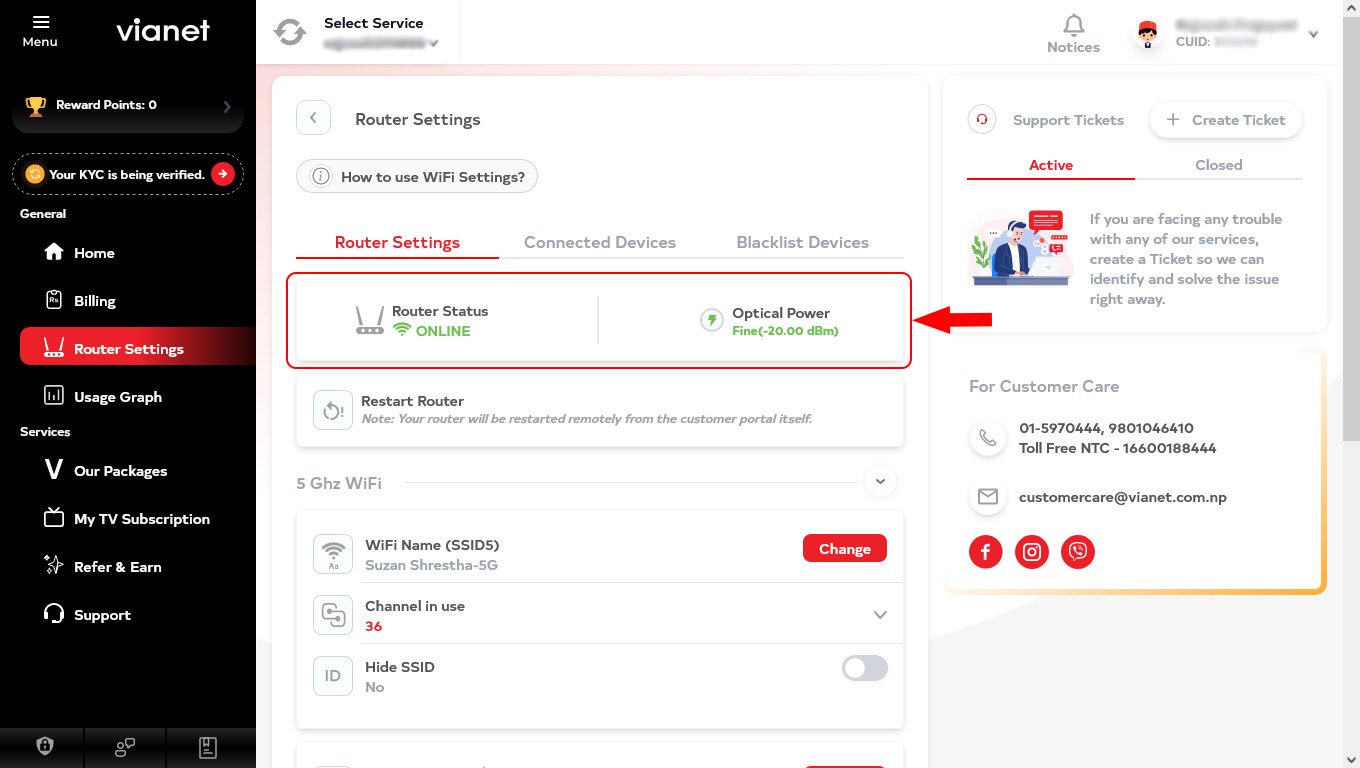This screenshot has height=768, width=1360.
Task: Click the red KYC arrow icon
Action: point(222,174)
